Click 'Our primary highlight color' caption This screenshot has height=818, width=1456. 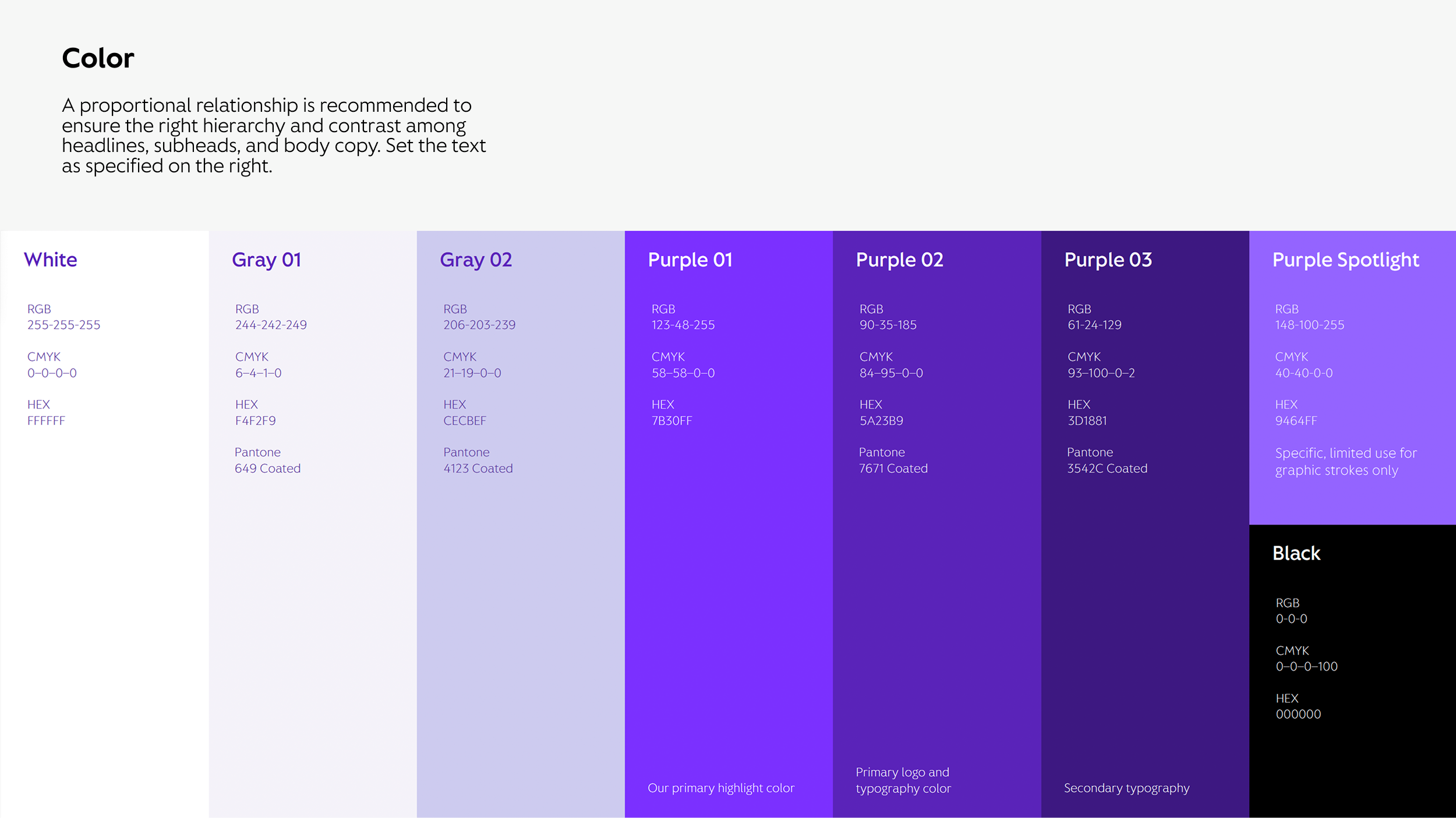pos(720,788)
